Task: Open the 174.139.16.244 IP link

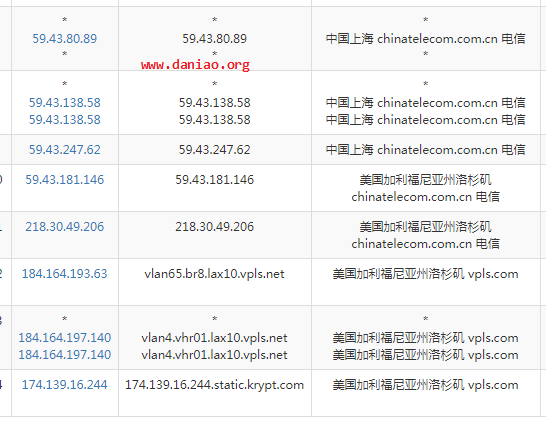Action: click(65, 385)
